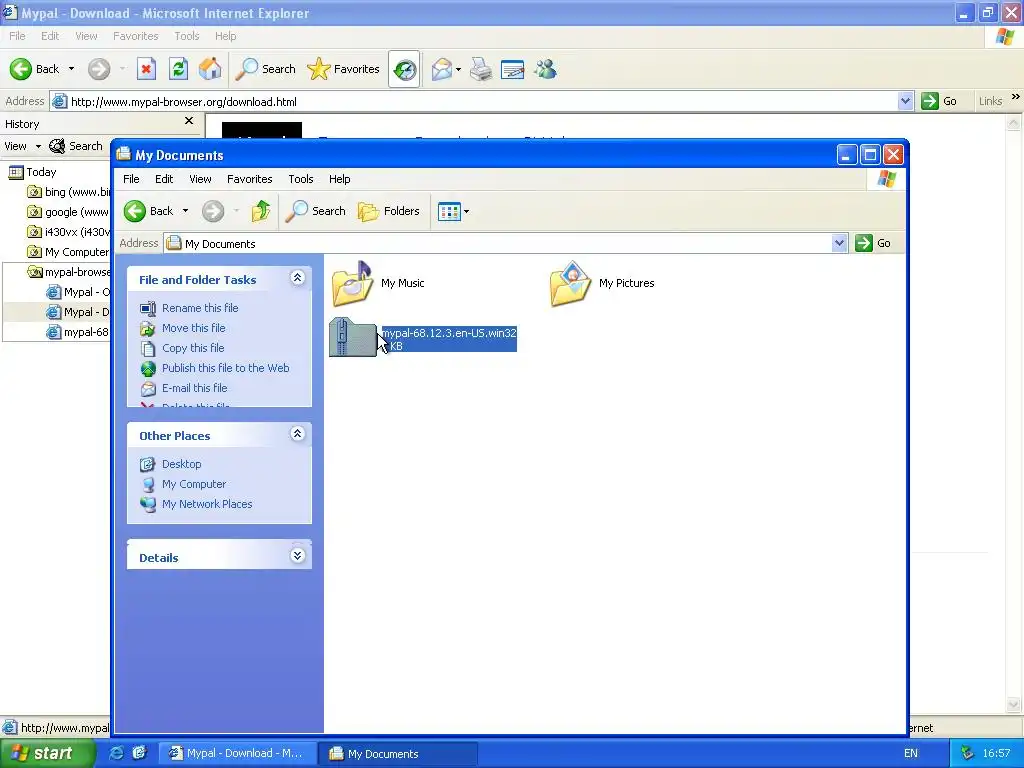Click the Edit page icon in Internet Explorer
1024x768 pixels.
(x=513, y=69)
